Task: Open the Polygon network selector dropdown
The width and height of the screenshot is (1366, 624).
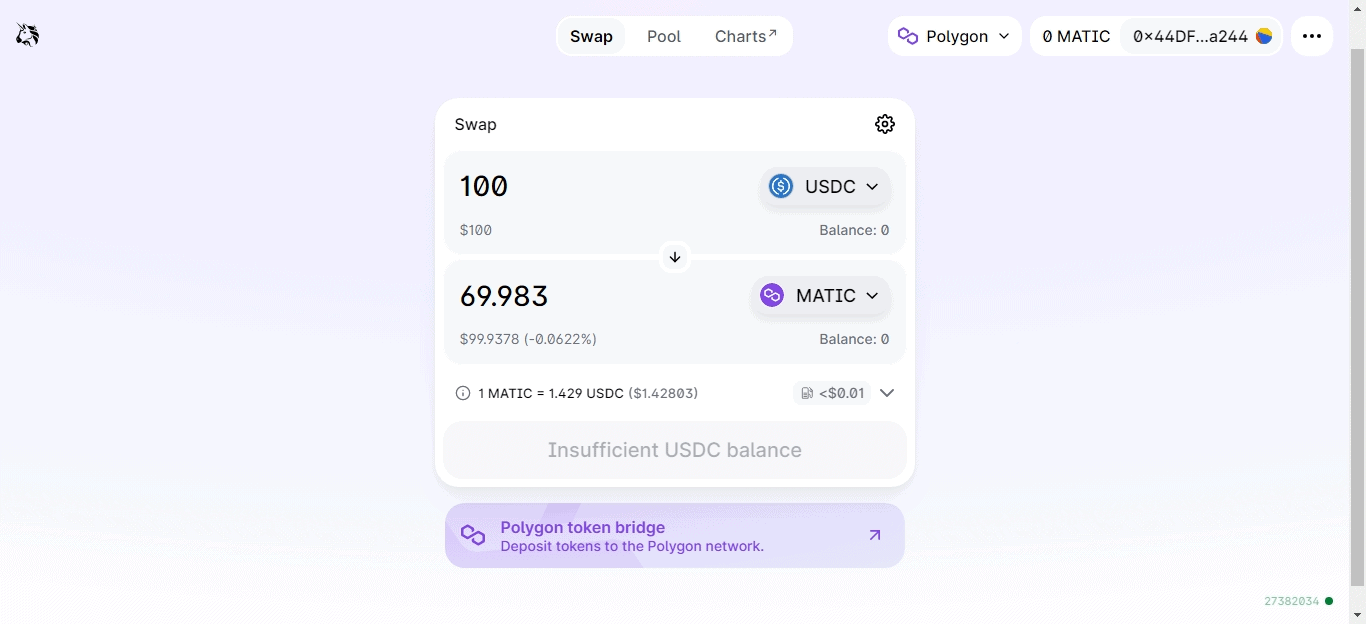Action: 955,36
